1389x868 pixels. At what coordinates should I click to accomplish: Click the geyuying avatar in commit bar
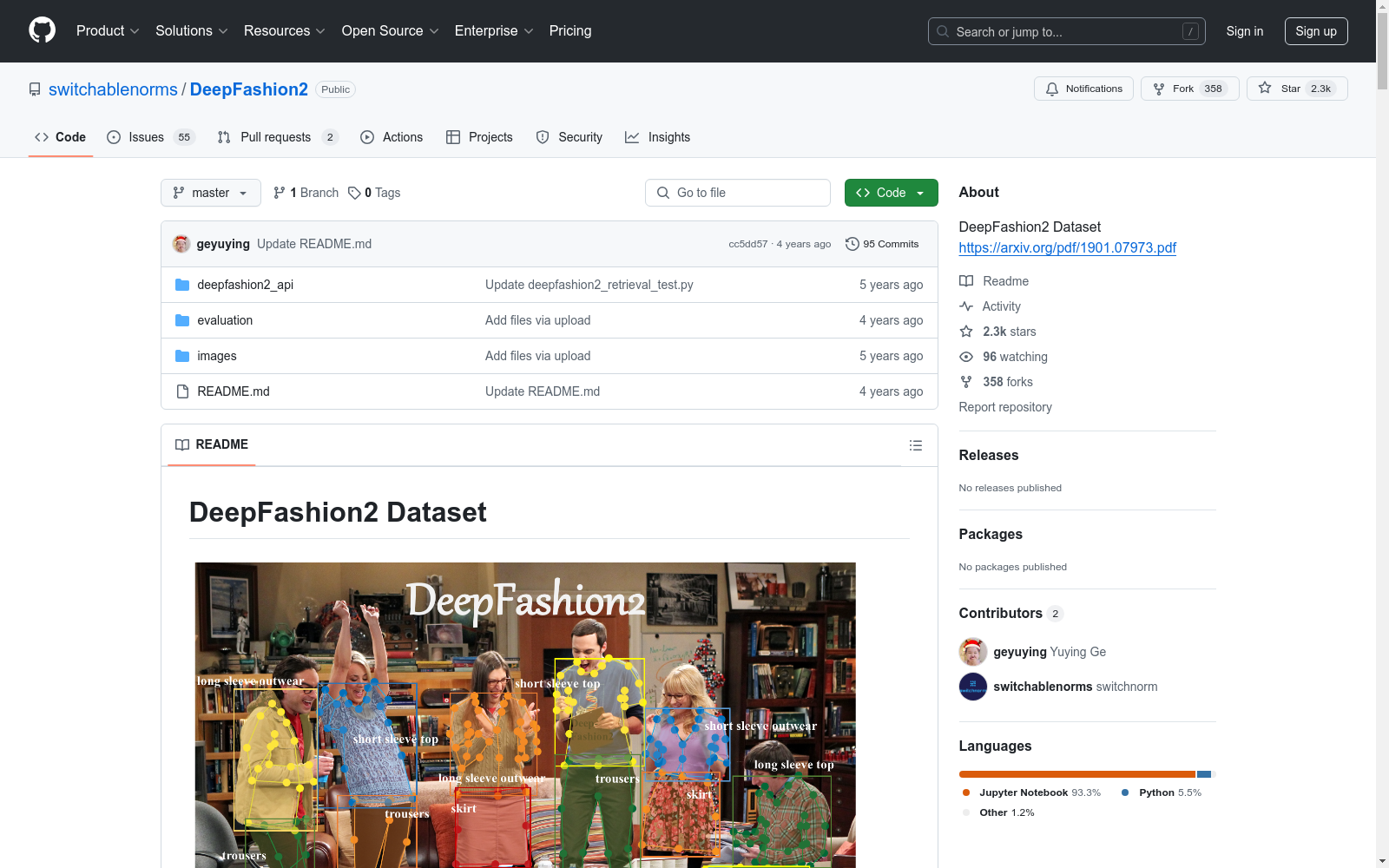click(181, 244)
